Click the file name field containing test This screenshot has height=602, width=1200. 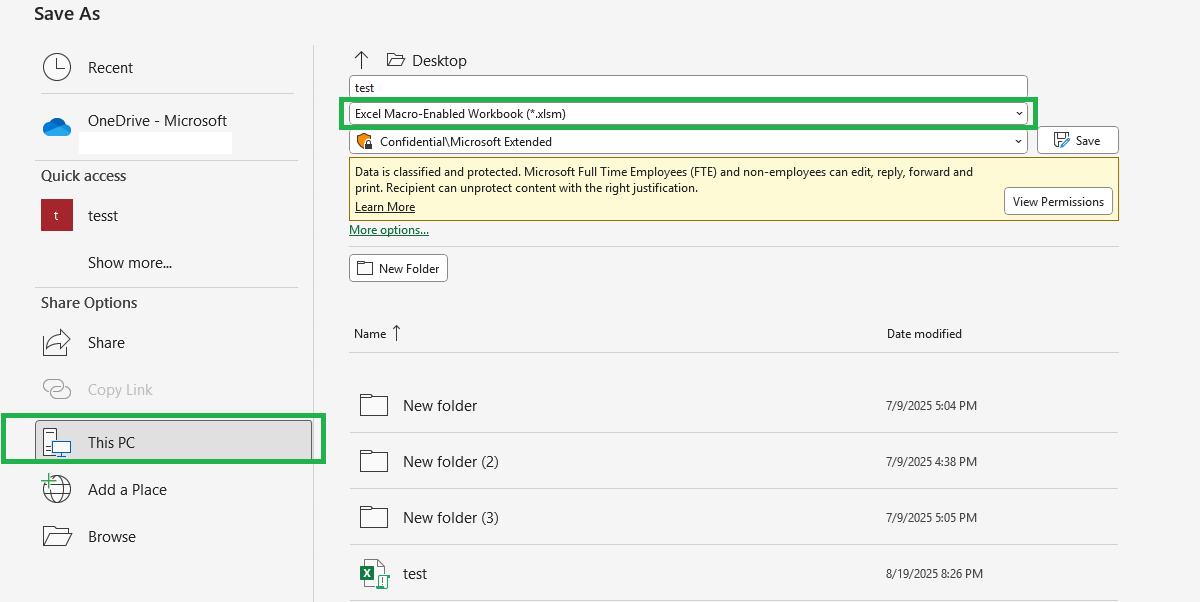pos(688,88)
